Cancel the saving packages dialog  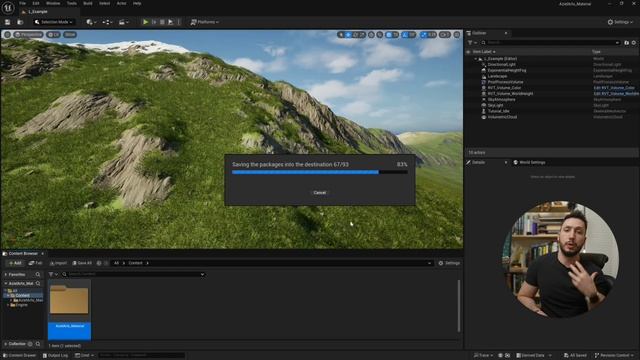pyautogui.click(x=320, y=193)
